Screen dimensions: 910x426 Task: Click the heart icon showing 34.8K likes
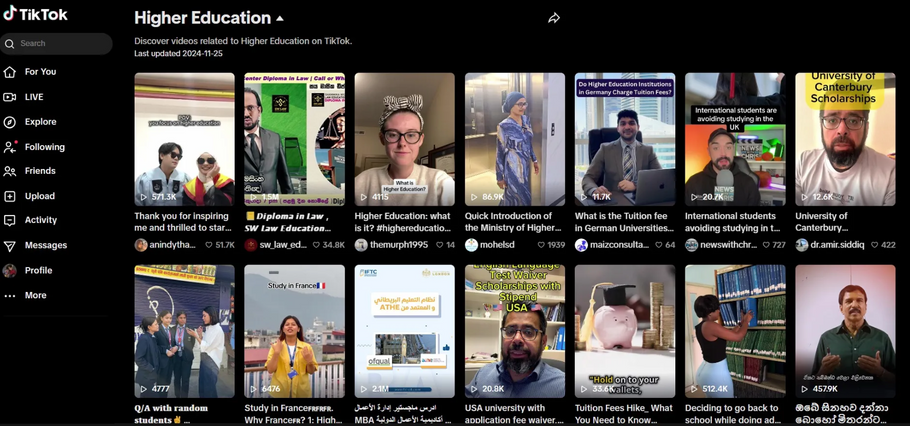coord(316,245)
